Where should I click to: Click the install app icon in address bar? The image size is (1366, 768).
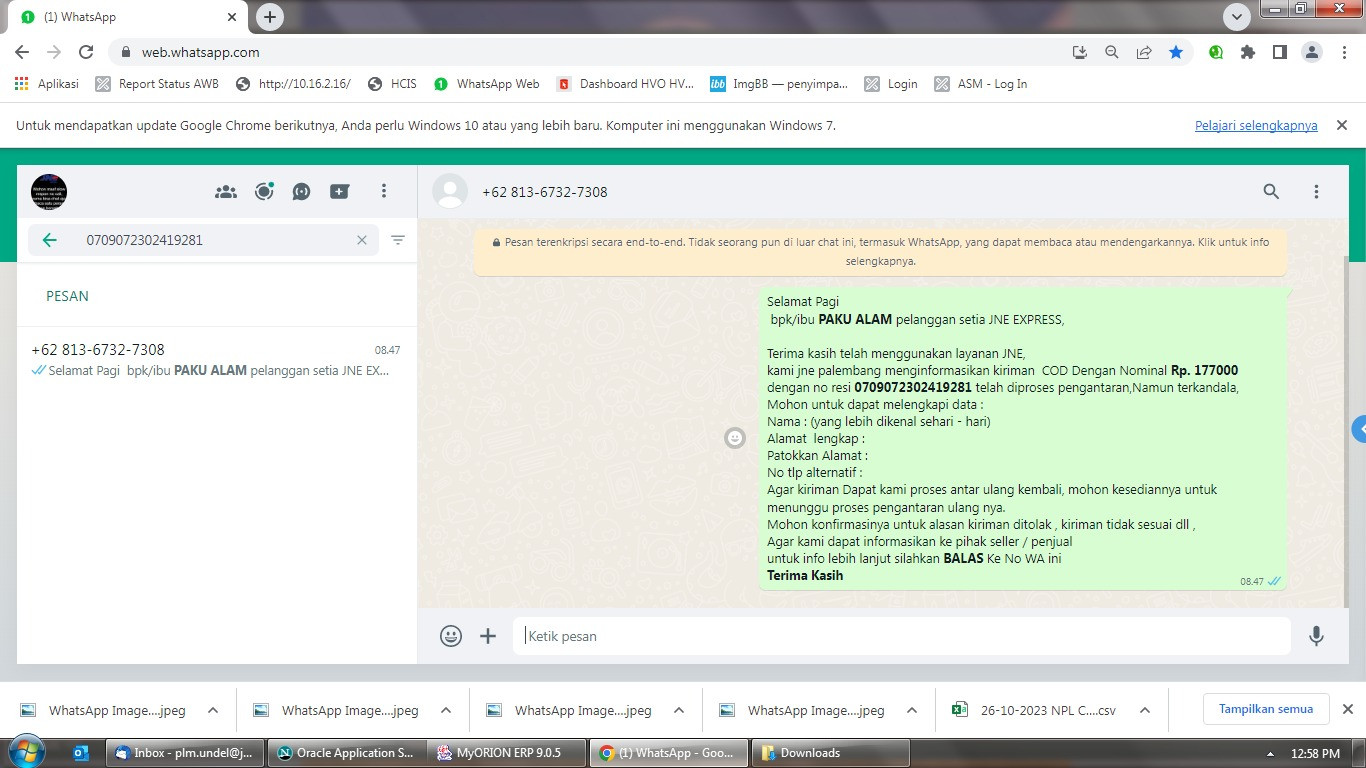click(x=1080, y=52)
